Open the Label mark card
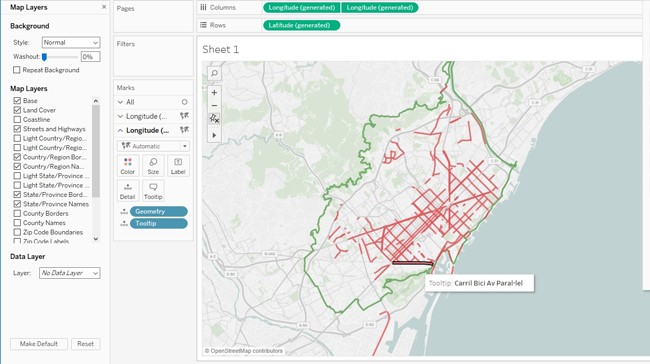 [178, 166]
